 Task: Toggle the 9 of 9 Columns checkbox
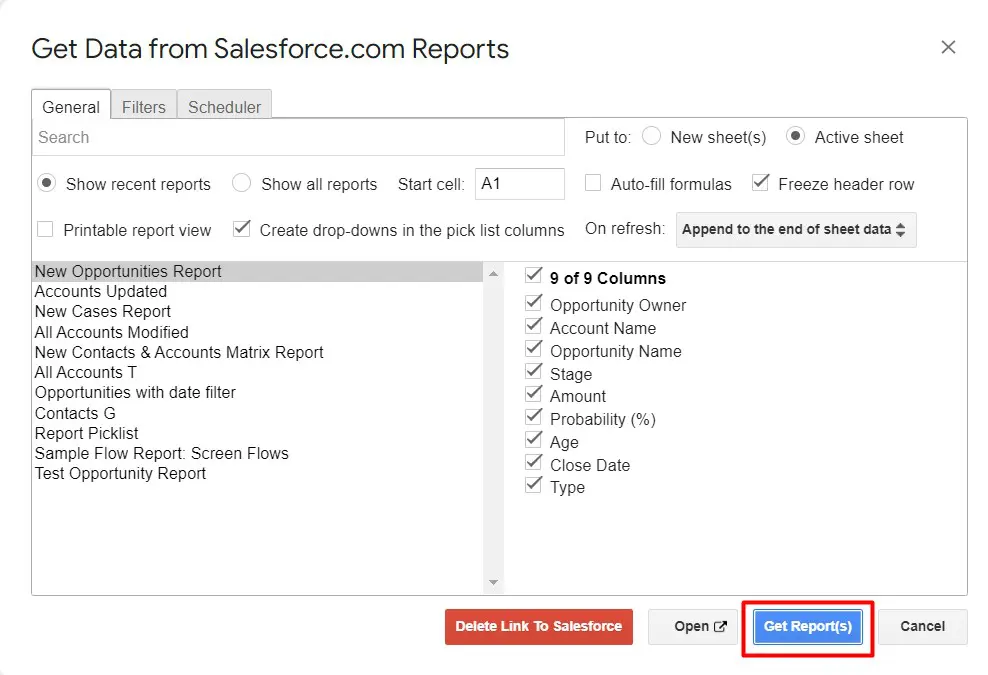pyautogui.click(x=534, y=276)
